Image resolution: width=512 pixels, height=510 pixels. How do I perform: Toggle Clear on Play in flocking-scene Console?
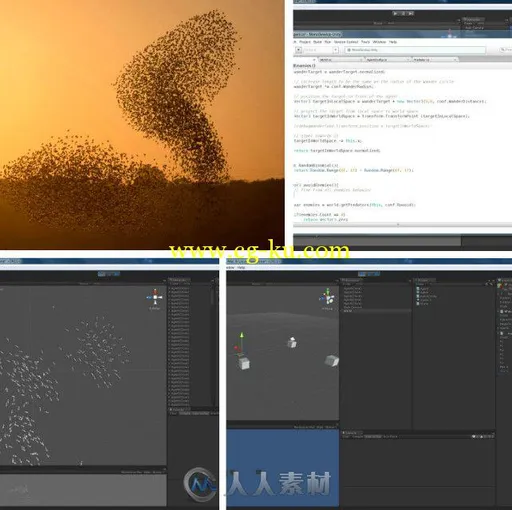click(200, 413)
